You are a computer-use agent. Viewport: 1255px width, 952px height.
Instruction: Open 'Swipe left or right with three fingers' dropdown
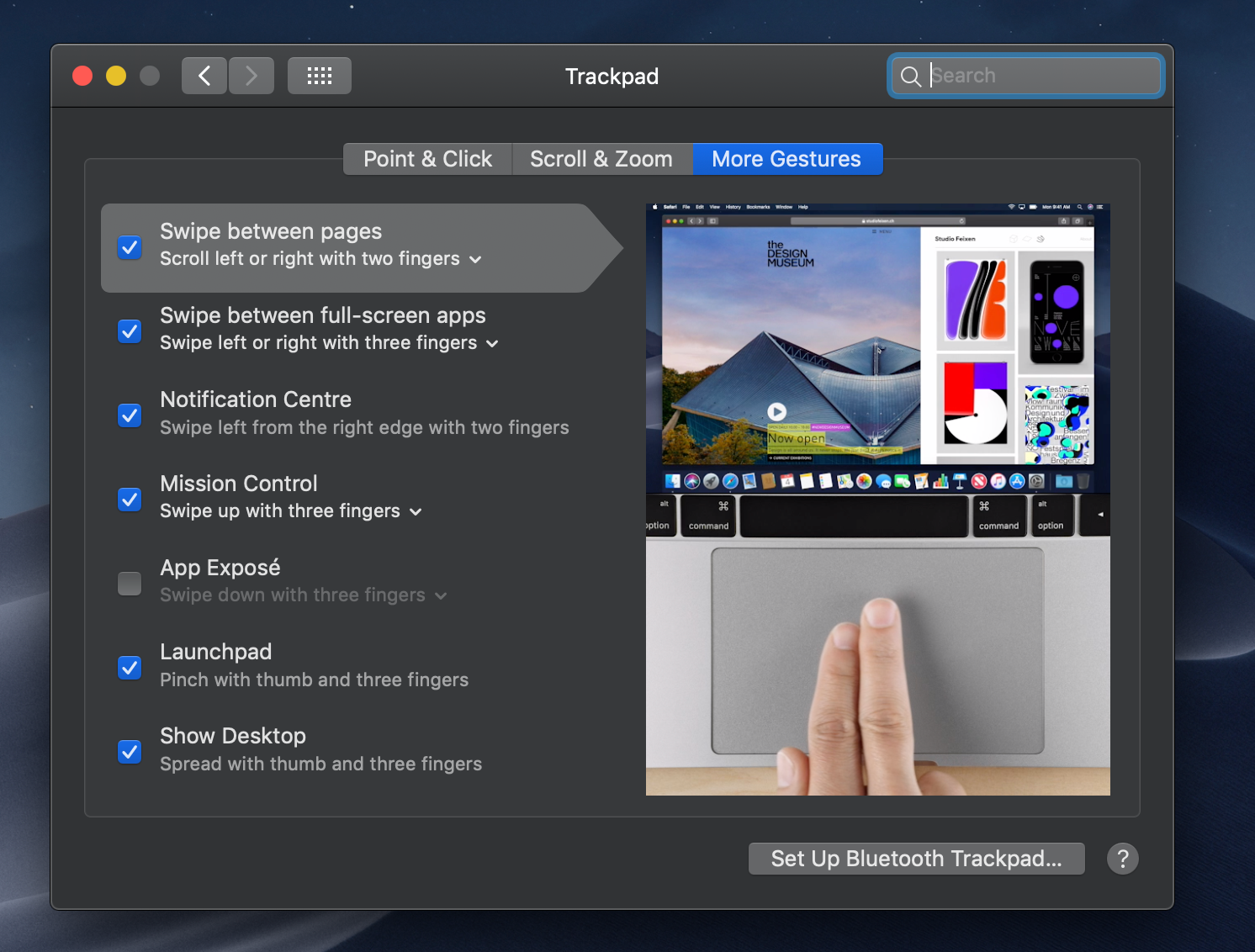[329, 343]
